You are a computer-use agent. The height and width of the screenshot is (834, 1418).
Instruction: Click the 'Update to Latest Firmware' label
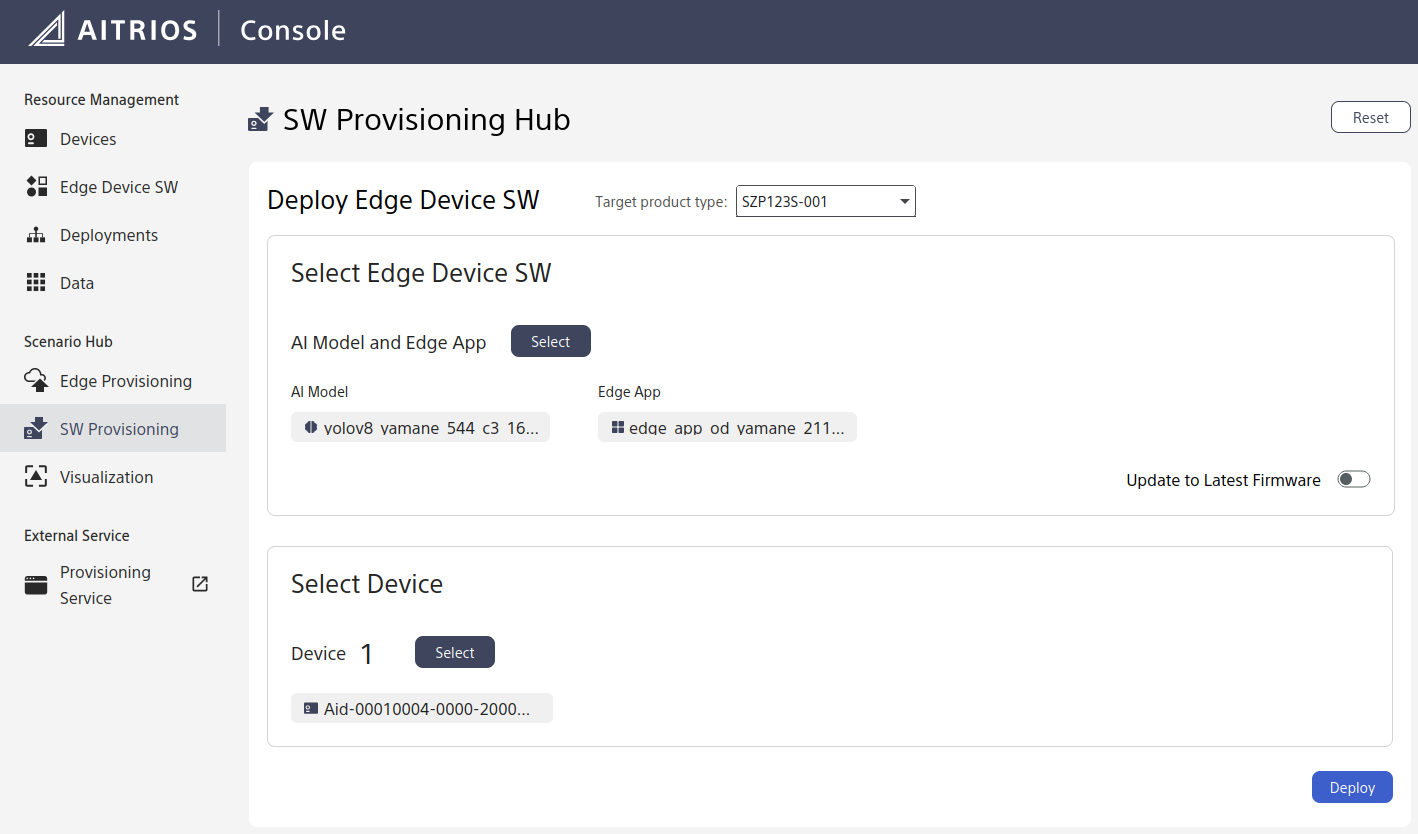click(1223, 480)
